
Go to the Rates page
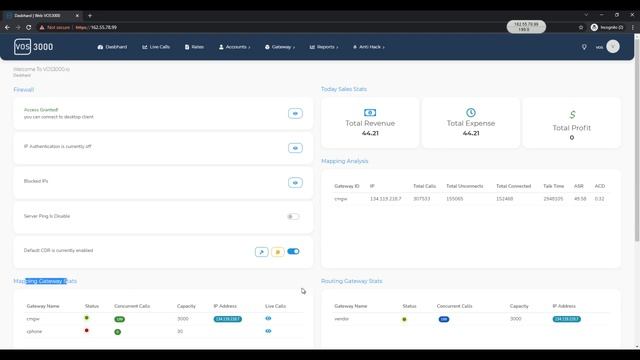click(194, 47)
